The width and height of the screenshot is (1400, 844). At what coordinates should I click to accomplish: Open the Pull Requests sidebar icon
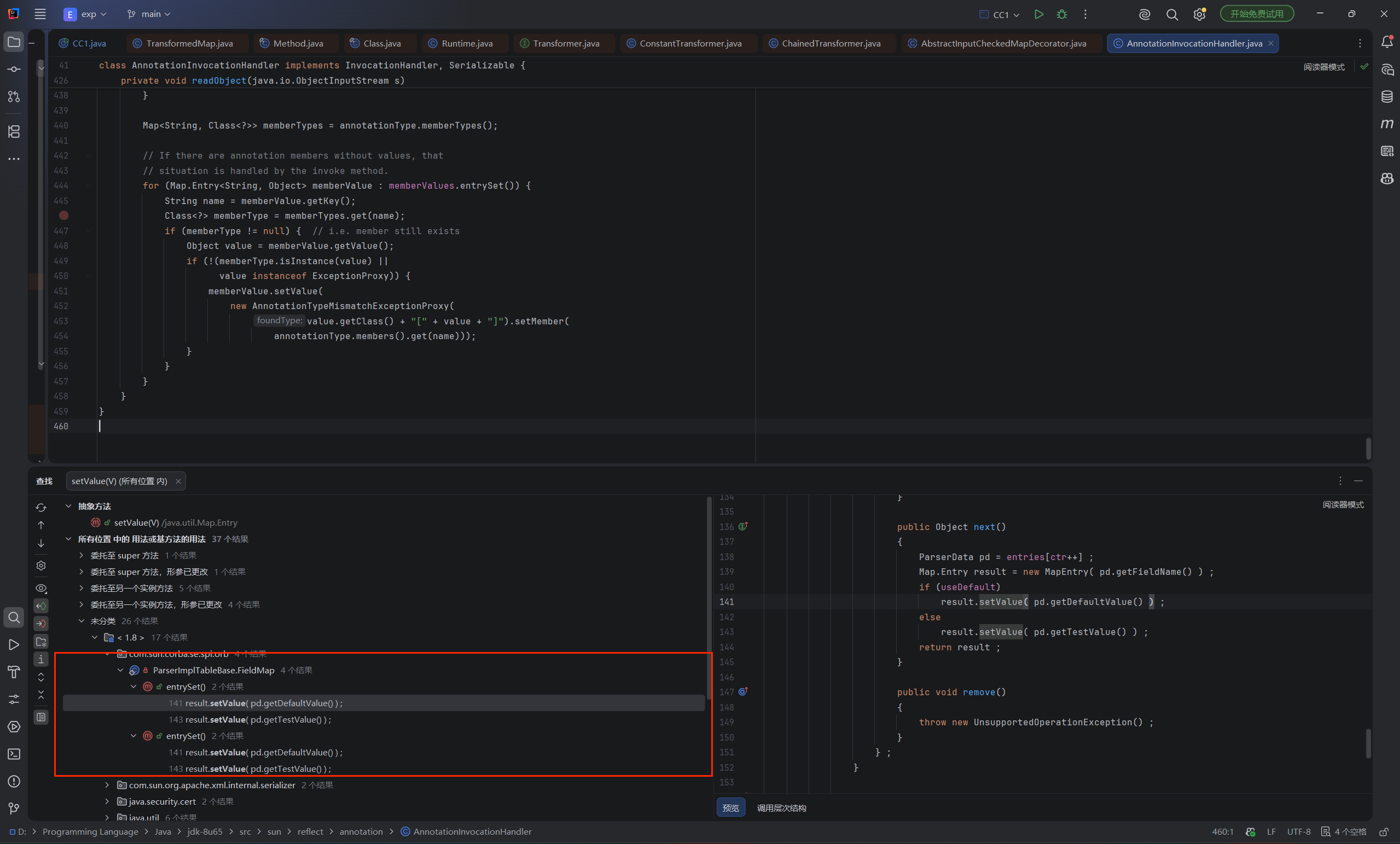pos(14,97)
